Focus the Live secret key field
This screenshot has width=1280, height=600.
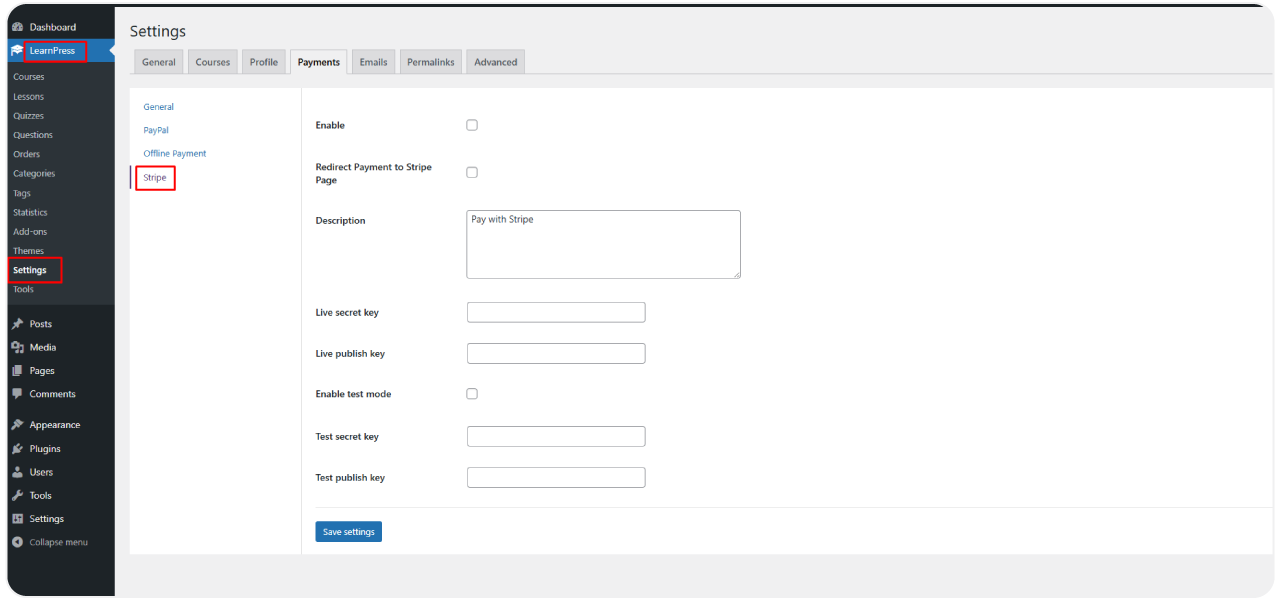point(556,313)
